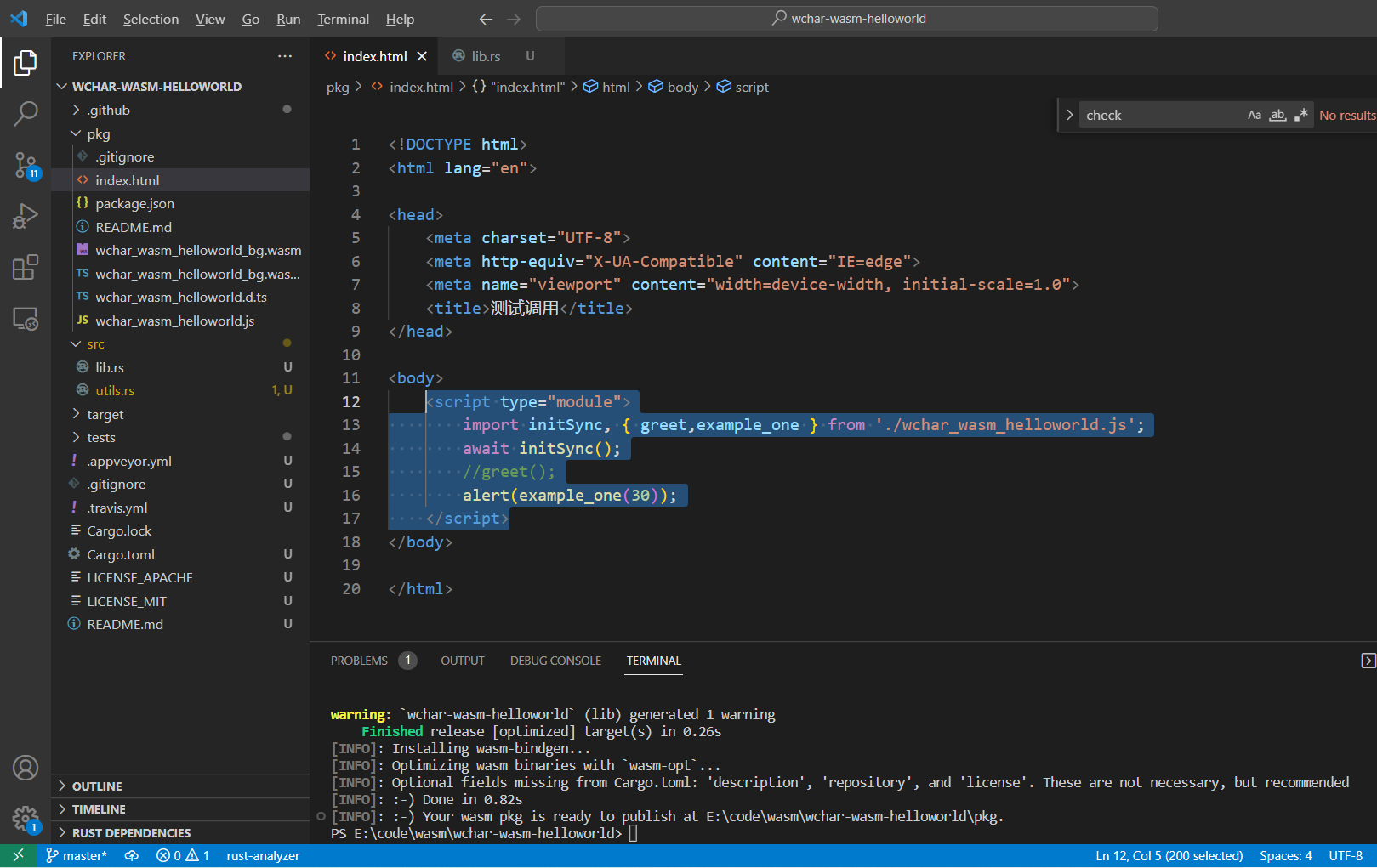Open the Accounts menu icon
The width and height of the screenshot is (1377, 868).
(26, 768)
